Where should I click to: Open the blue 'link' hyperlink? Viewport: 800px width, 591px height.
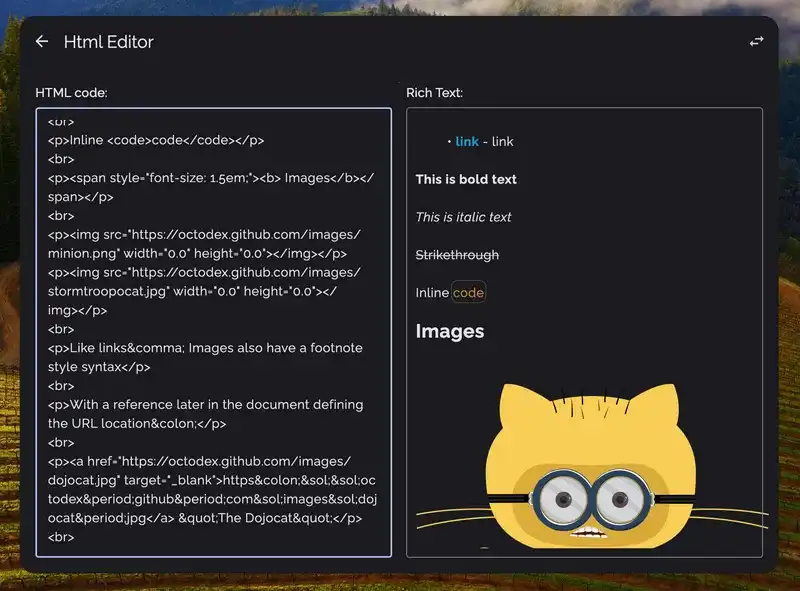[x=467, y=141]
